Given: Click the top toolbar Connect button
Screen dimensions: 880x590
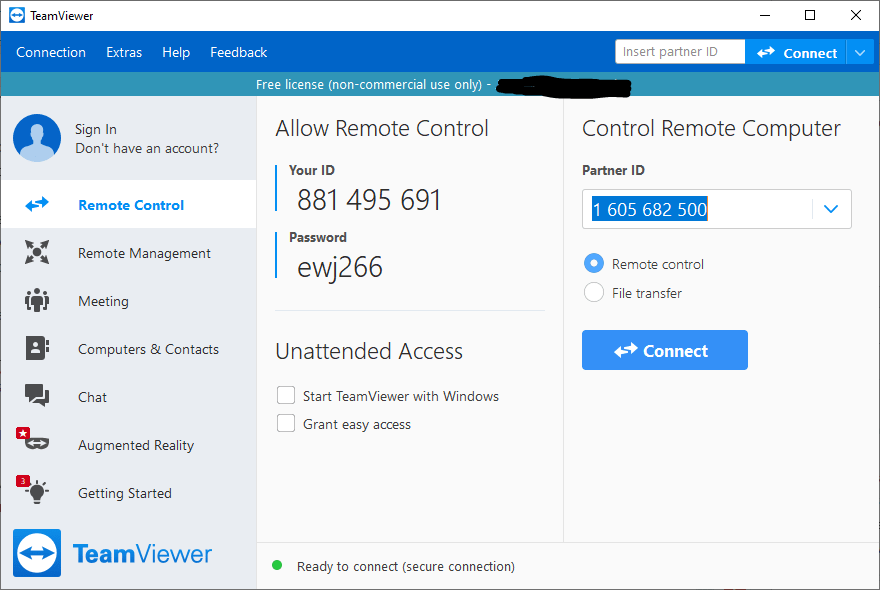Looking at the screenshot, I should coord(796,53).
